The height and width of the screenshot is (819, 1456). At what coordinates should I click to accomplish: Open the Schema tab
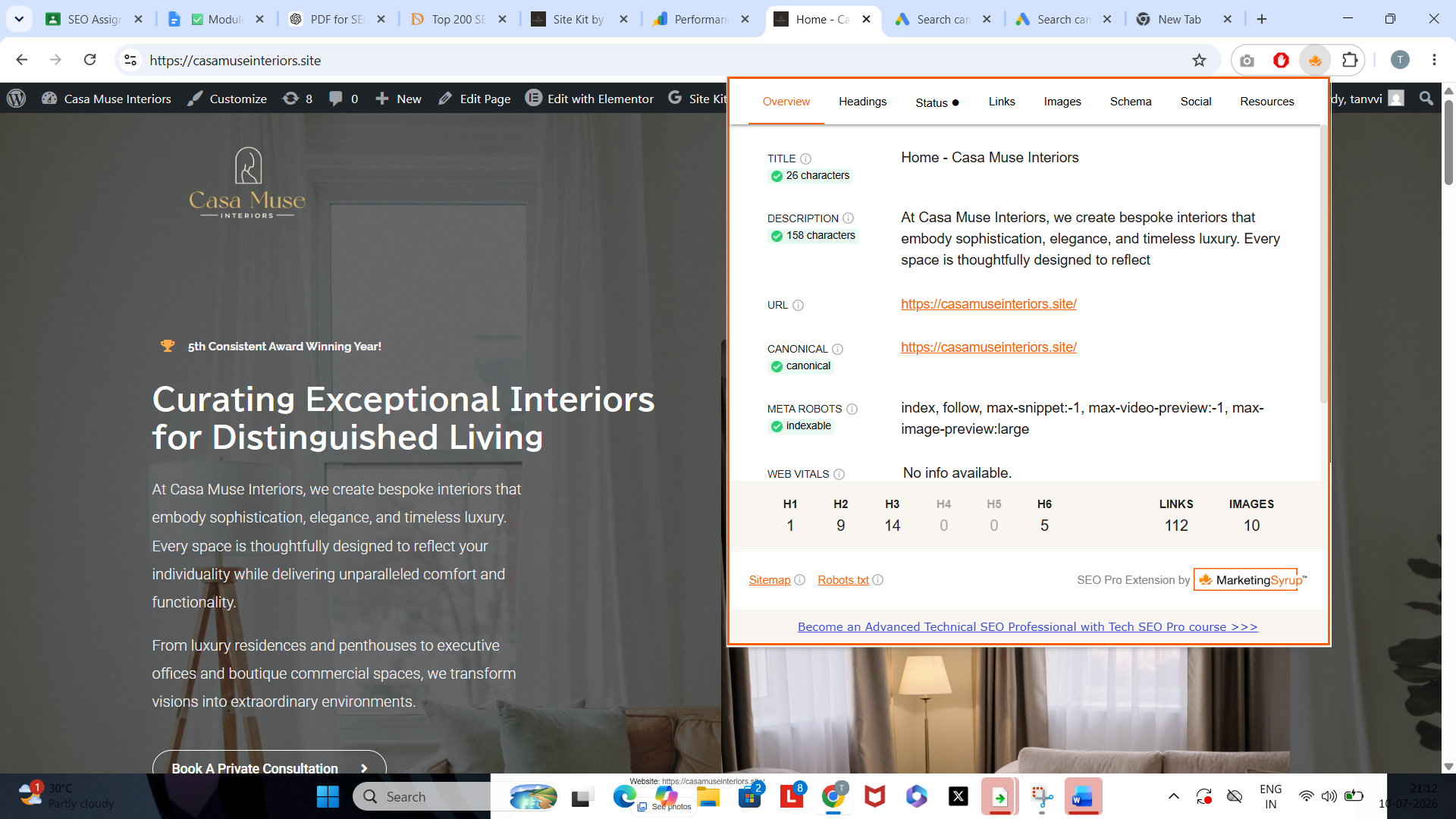tap(1130, 102)
